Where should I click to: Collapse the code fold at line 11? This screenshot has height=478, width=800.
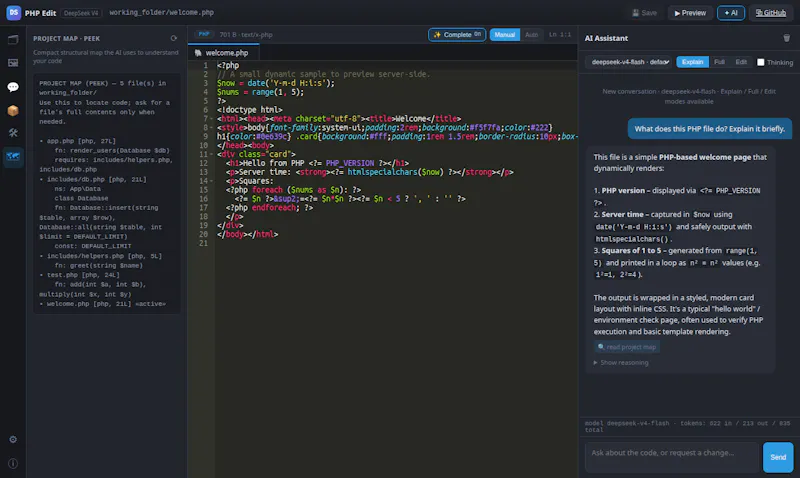click(211, 154)
